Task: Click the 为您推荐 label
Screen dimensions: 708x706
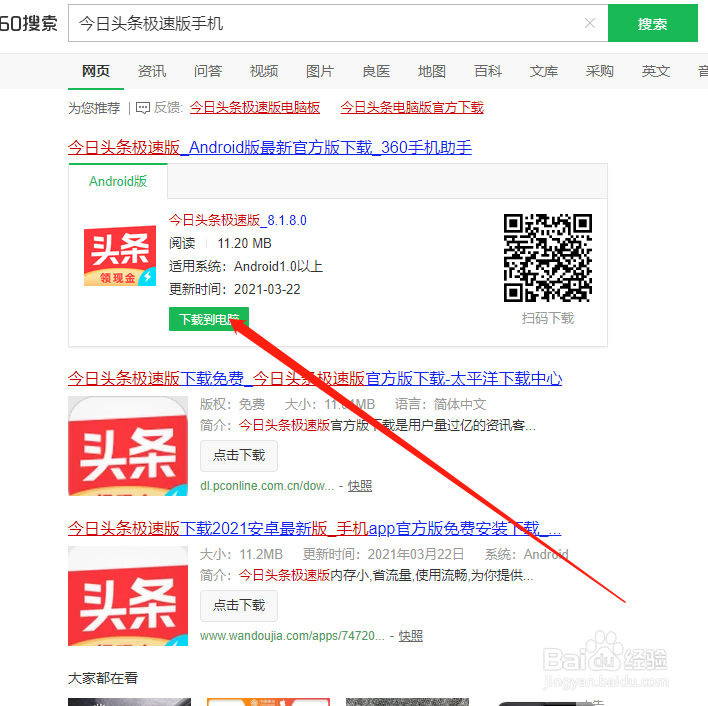Action: point(94,108)
